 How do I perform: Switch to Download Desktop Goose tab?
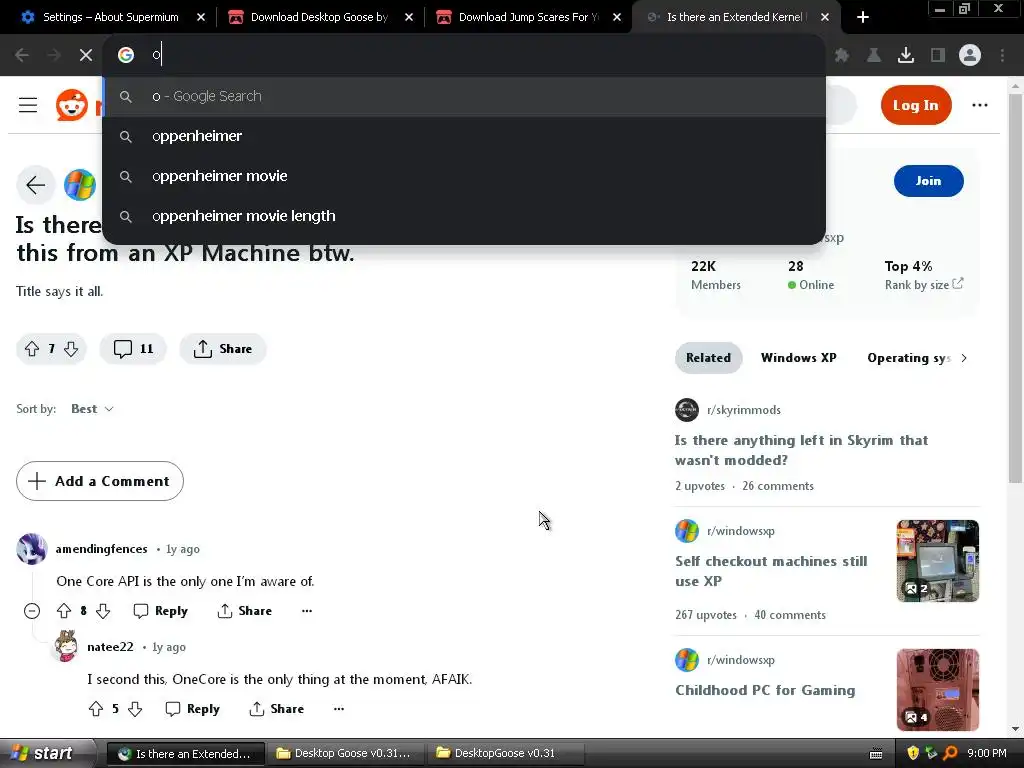[x=319, y=18]
